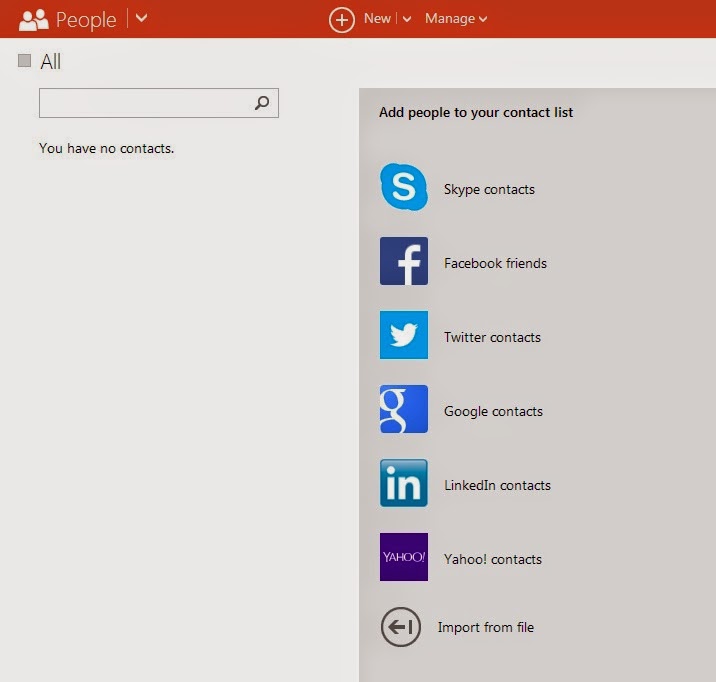The width and height of the screenshot is (716, 682).
Task: Focus the contact search field
Action: pyautogui.click(x=159, y=103)
